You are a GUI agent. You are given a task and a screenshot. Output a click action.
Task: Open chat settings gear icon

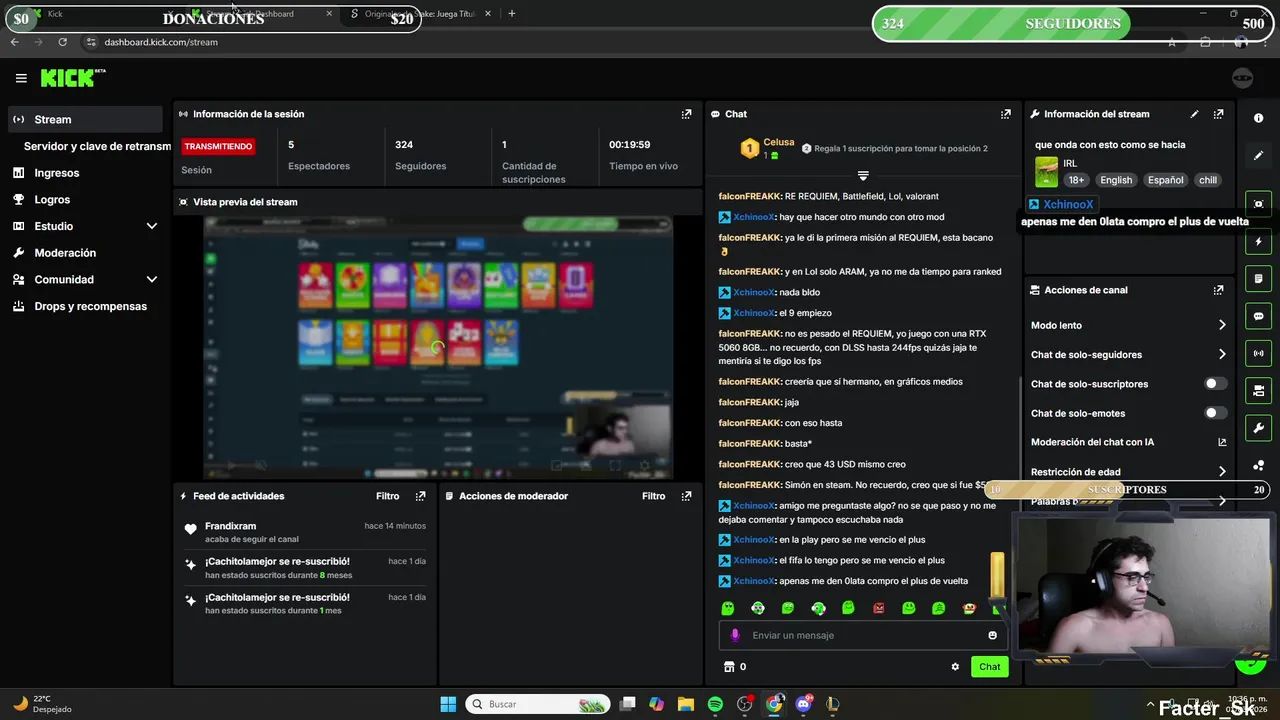click(x=955, y=667)
